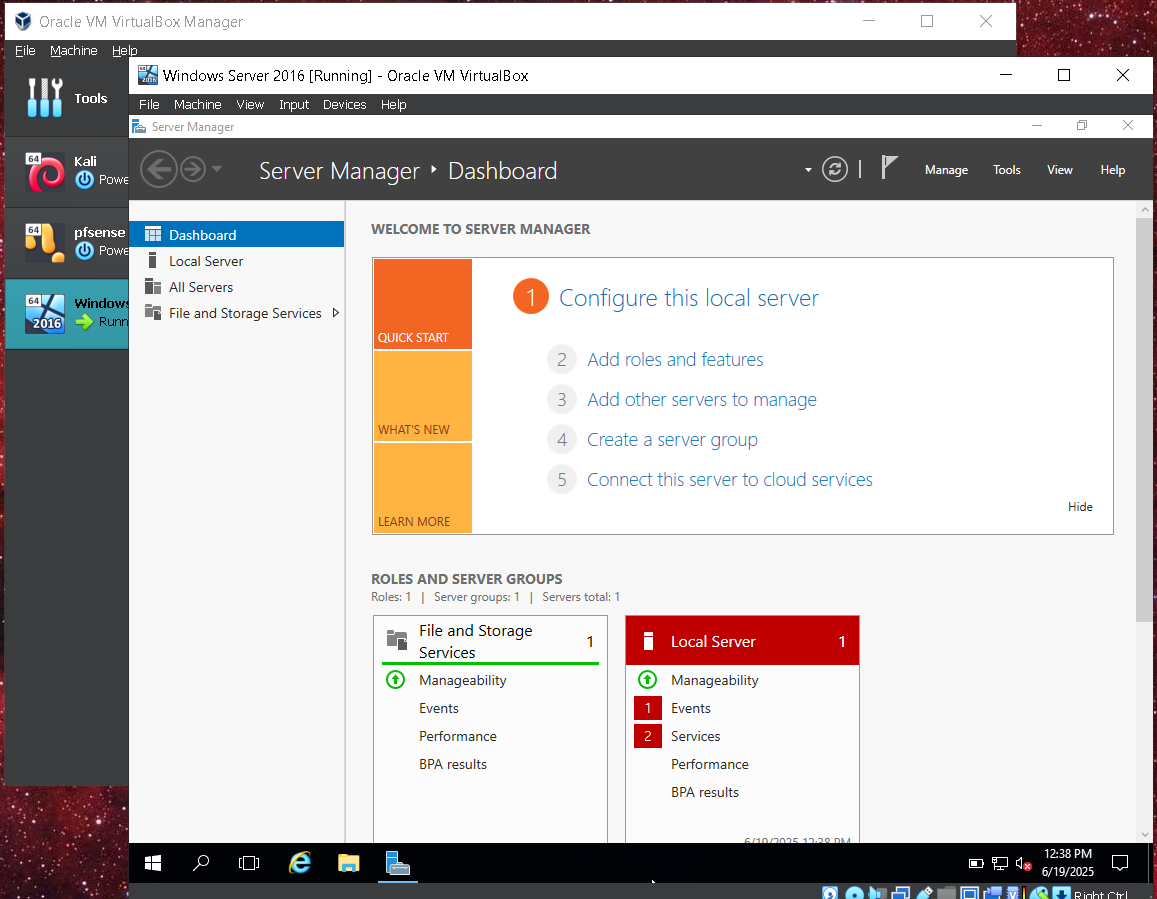Open the VM window Help menu
Viewport: 1157px width, 899px height.
pos(393,105)
